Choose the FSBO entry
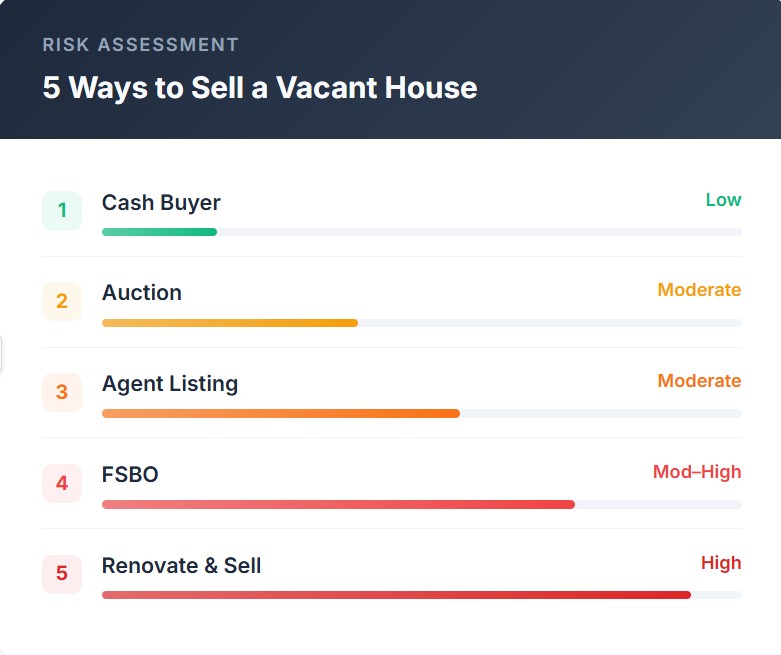Image resolution: width=781 pixels, height=655 pixels. (x=130, y=475)
